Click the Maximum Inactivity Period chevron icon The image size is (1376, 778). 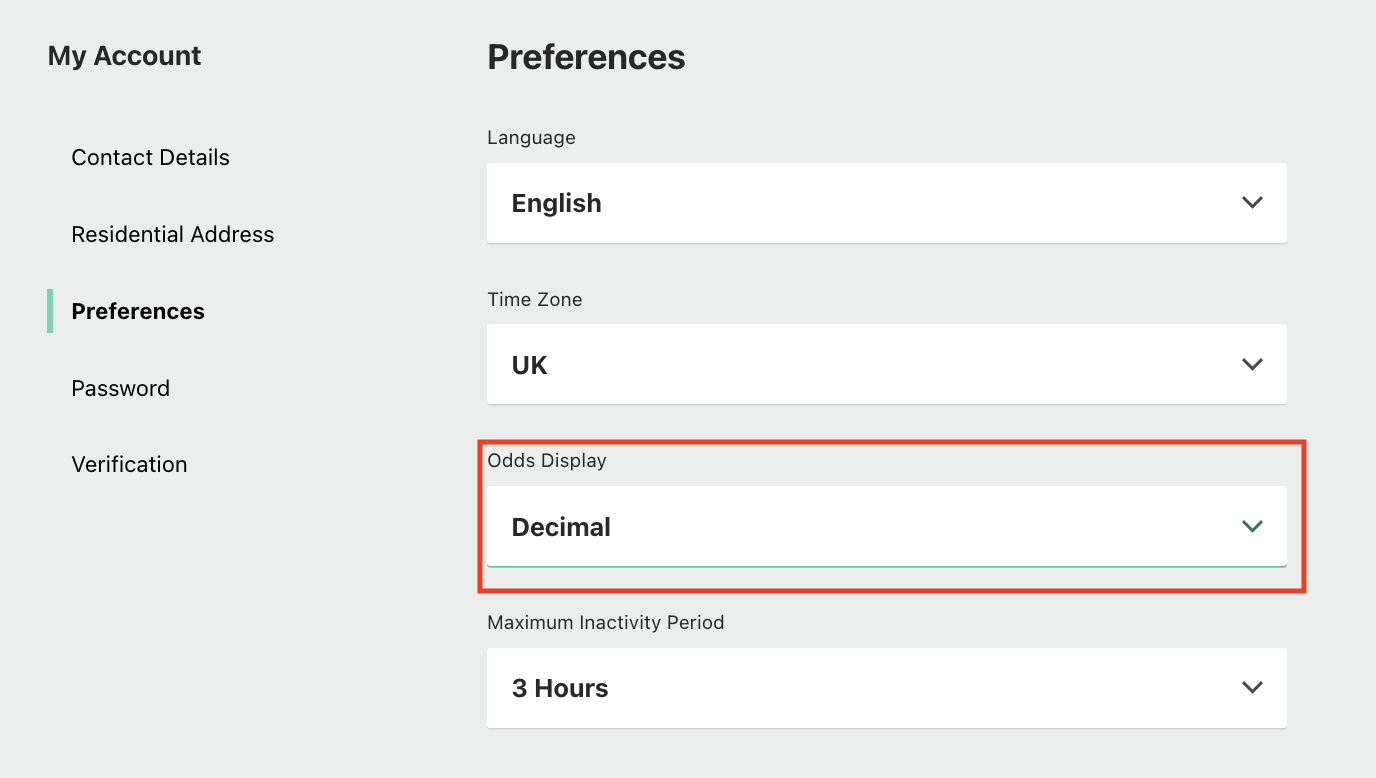pos(1252,687)
